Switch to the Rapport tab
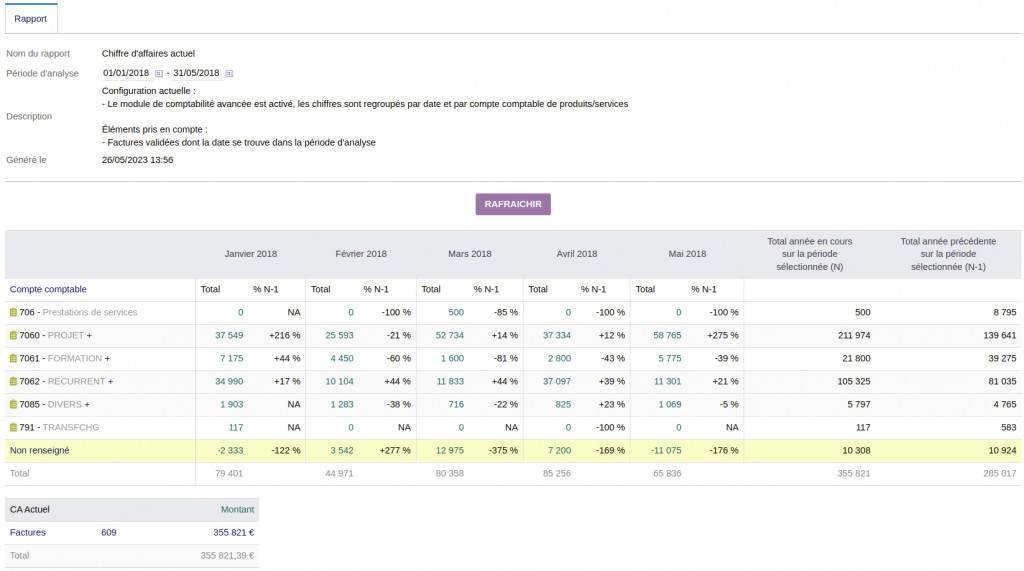Viewport: 1024px width, 571px height. (30, 18)
